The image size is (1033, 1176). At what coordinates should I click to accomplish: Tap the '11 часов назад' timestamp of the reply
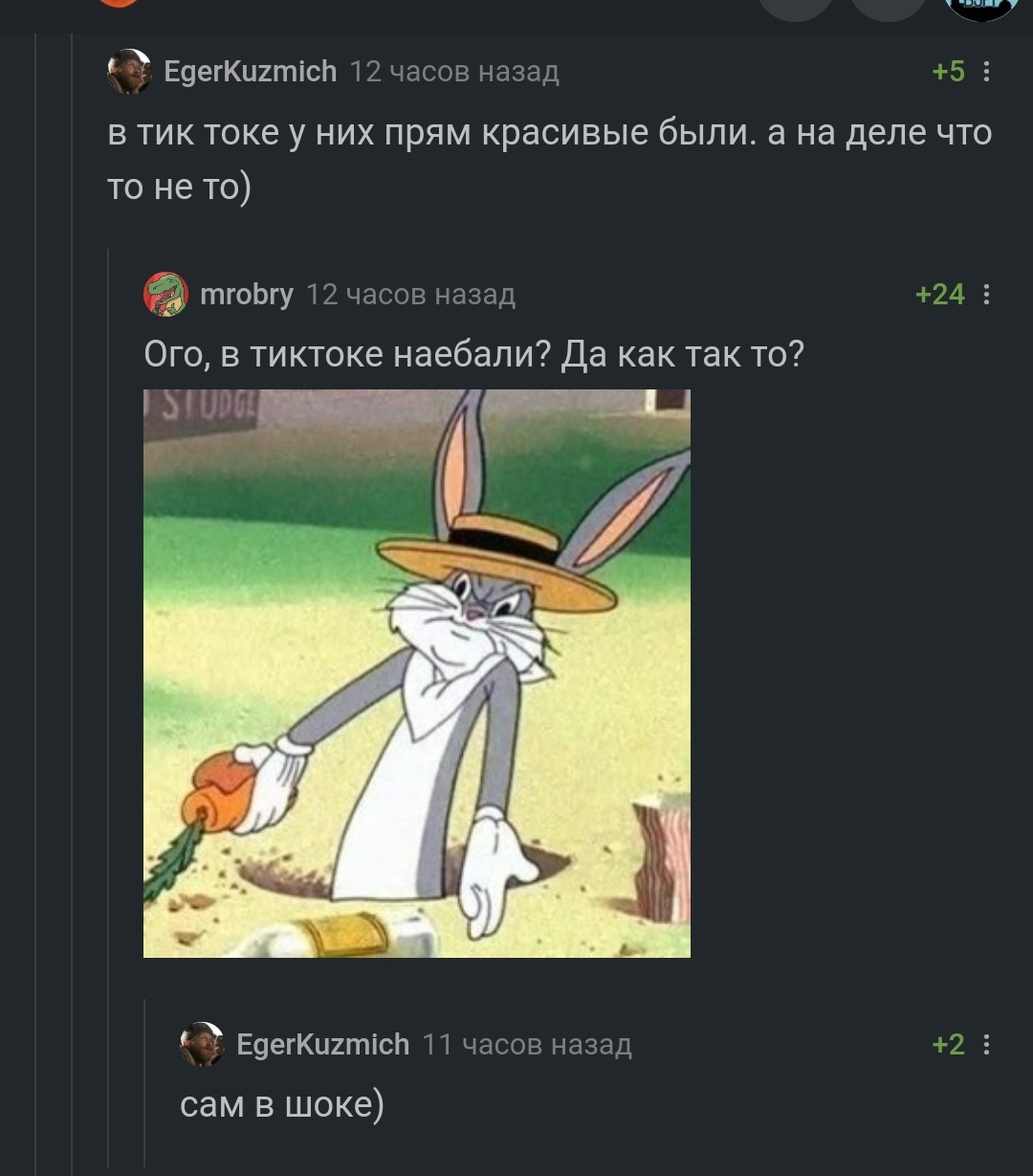(x=527, y=1045)
